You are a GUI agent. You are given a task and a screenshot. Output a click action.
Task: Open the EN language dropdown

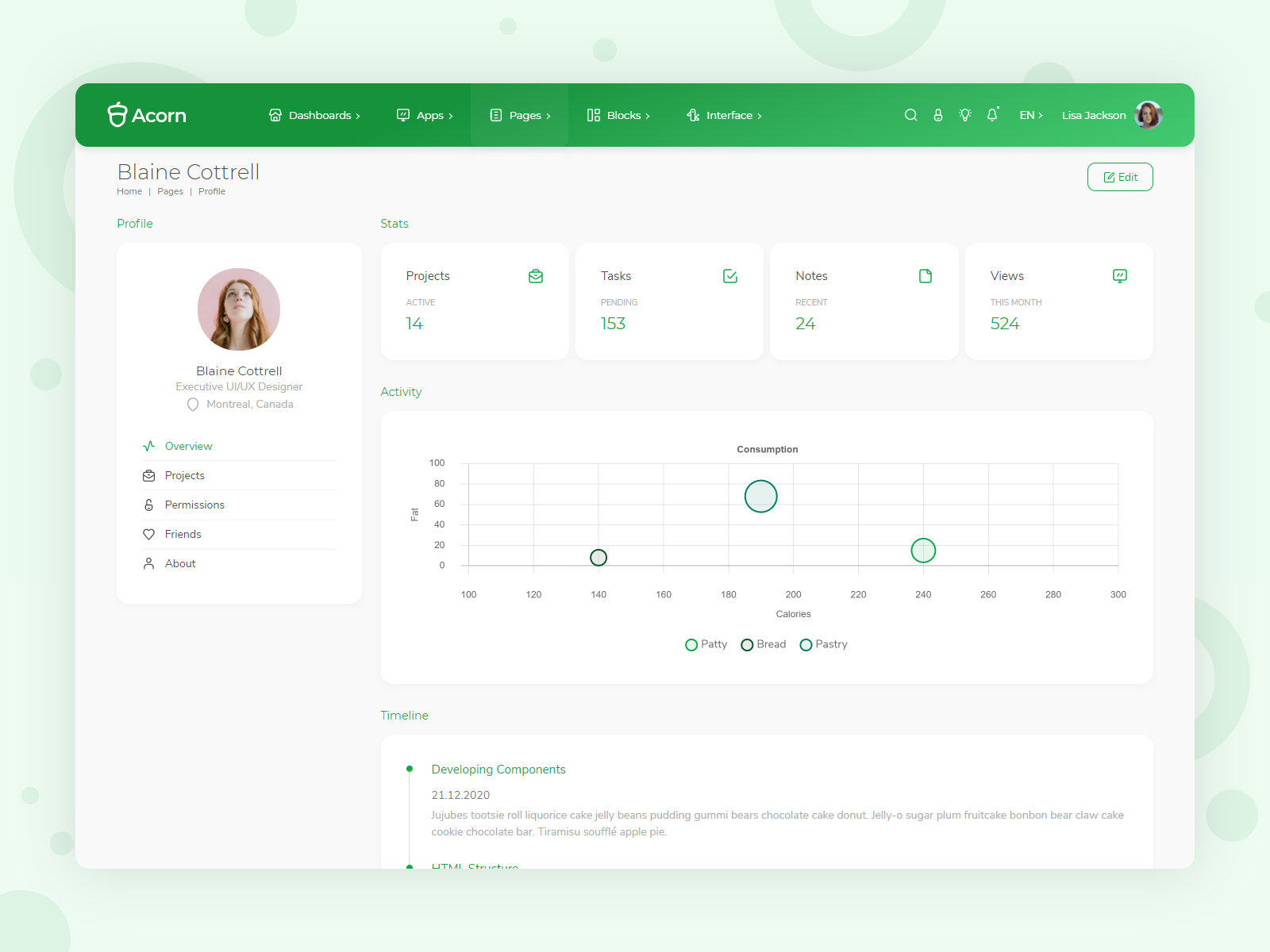point(1030,115)
